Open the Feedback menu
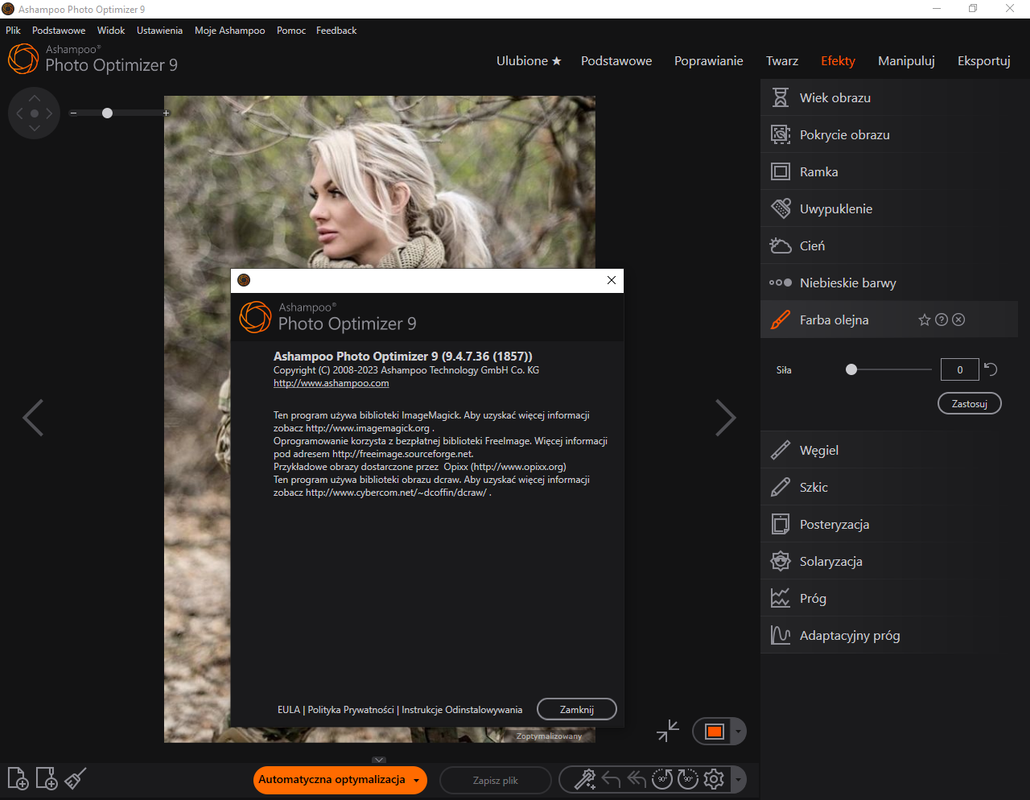Viewport: 1030px width, 800px height. coord(336,30)
